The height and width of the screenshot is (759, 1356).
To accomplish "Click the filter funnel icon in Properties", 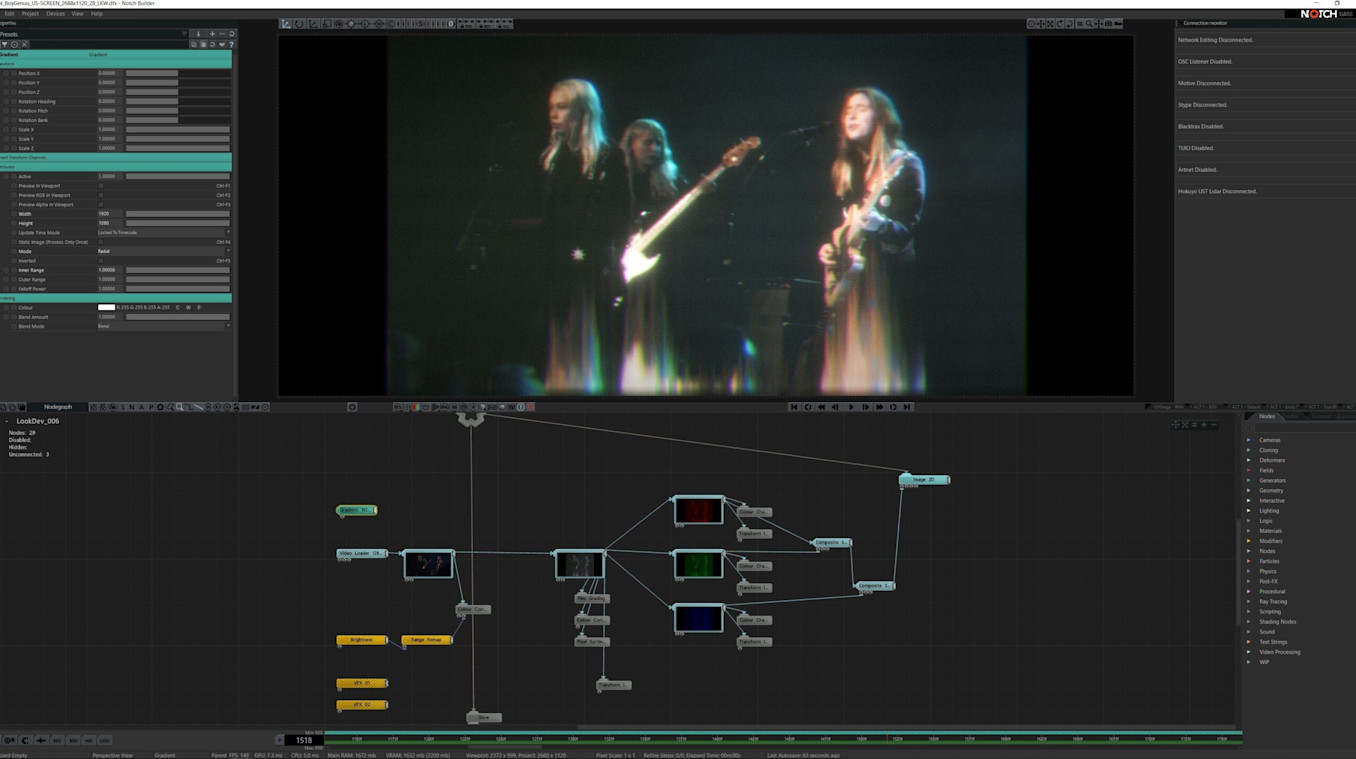I will [5, 44].
